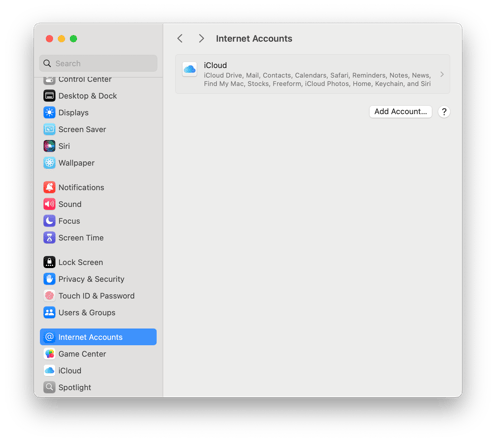This screenshot has height=442, width=496.
Task: Select the Wallpaper label in sidebar
Action: (x=76, y=163)
